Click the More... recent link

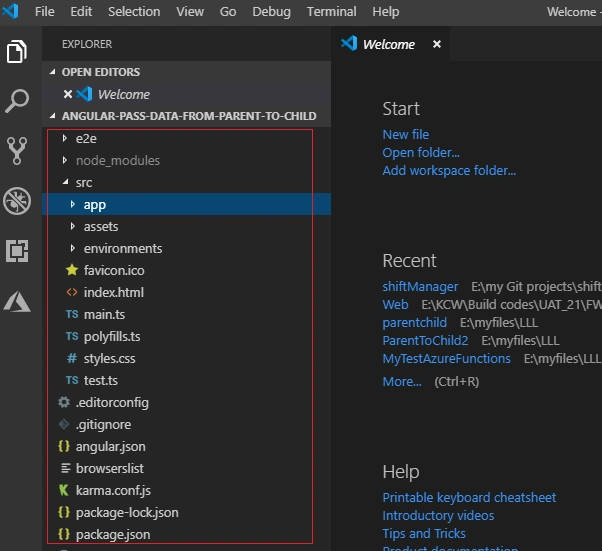coord(402,381)
